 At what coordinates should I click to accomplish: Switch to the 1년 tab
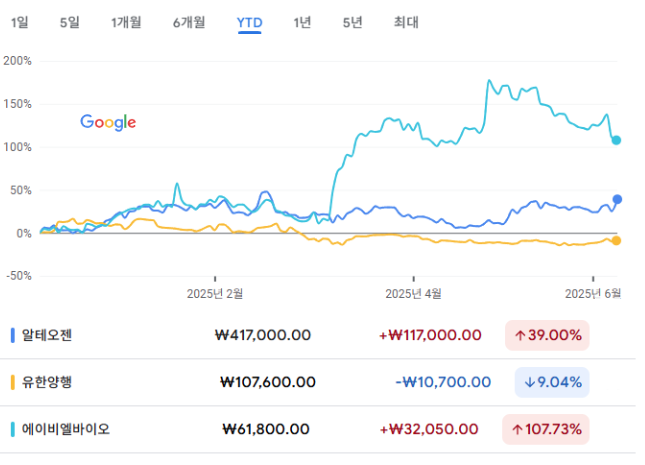pos(302,22)
